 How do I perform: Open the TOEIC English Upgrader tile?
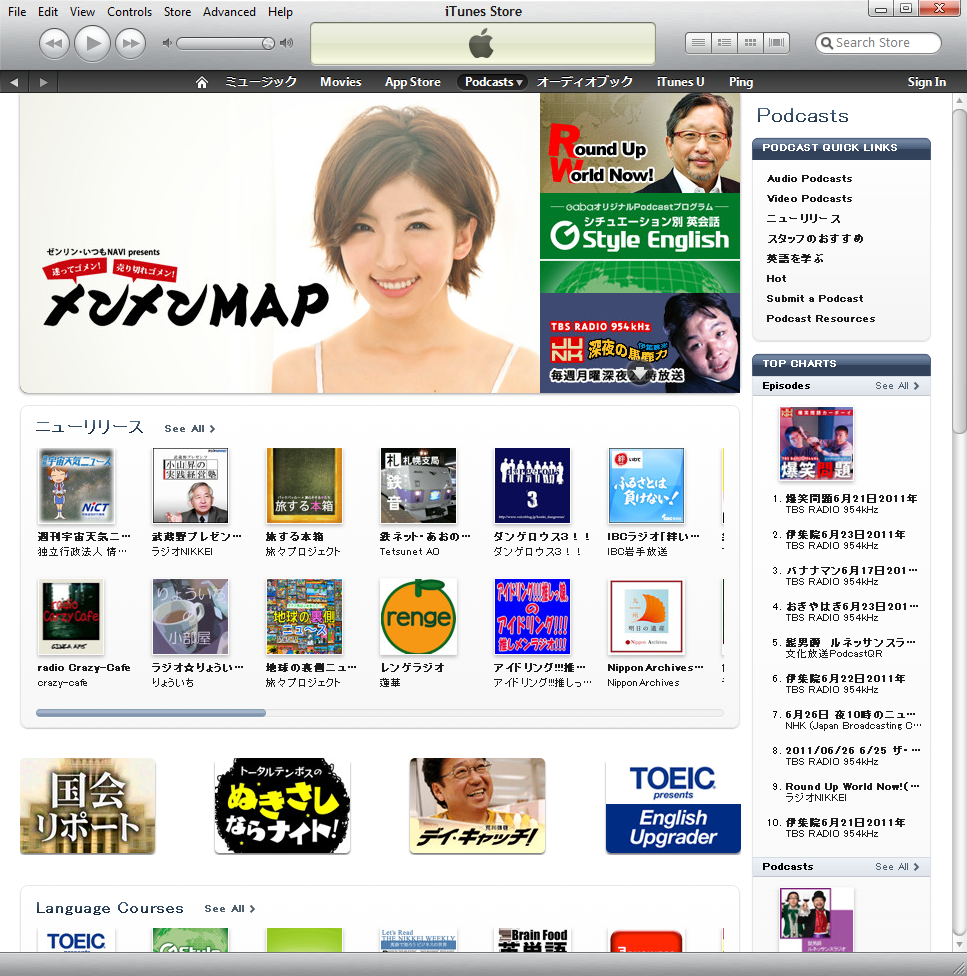click(673, 805)
